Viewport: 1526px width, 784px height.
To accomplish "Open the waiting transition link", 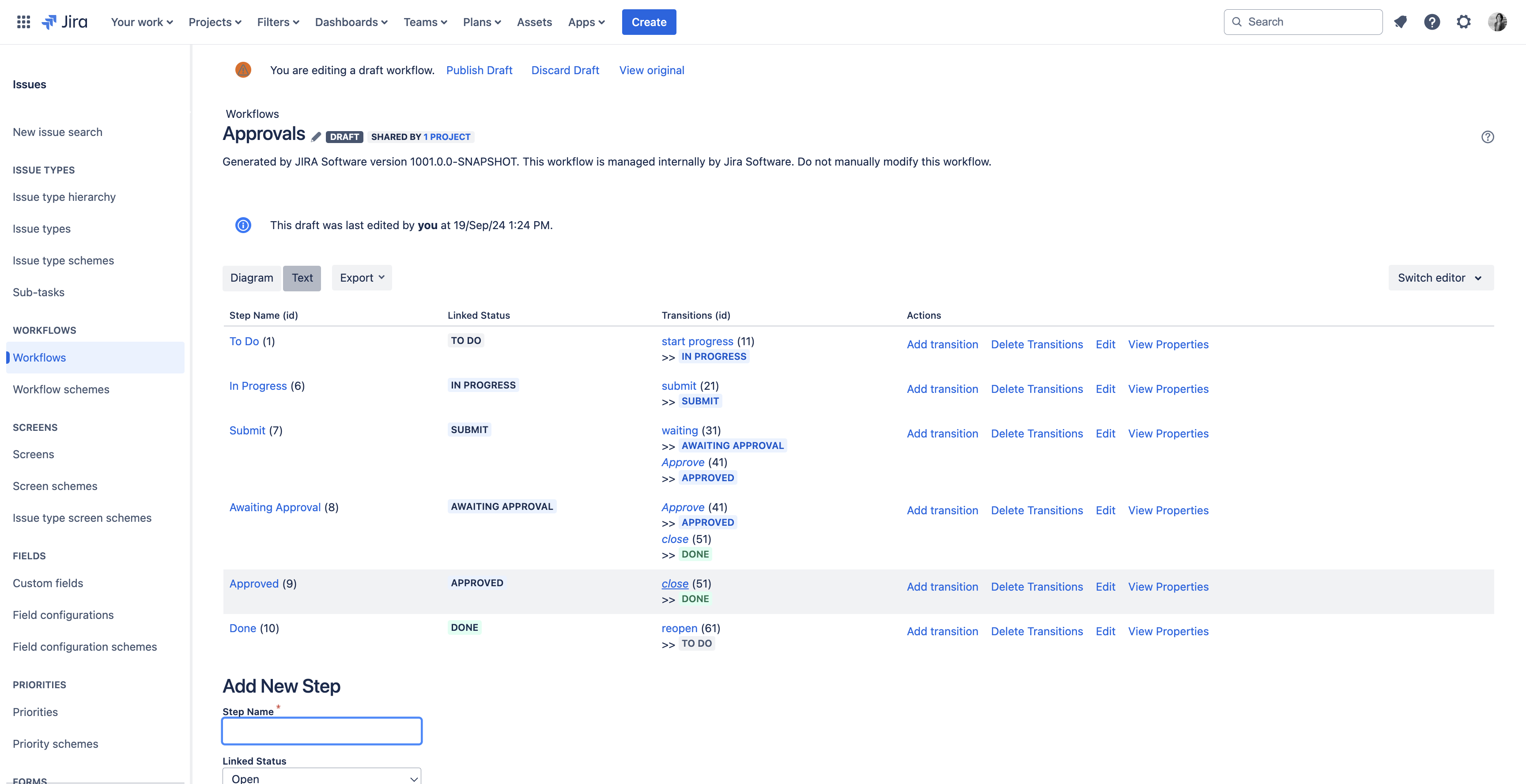I will pos(680,430).
